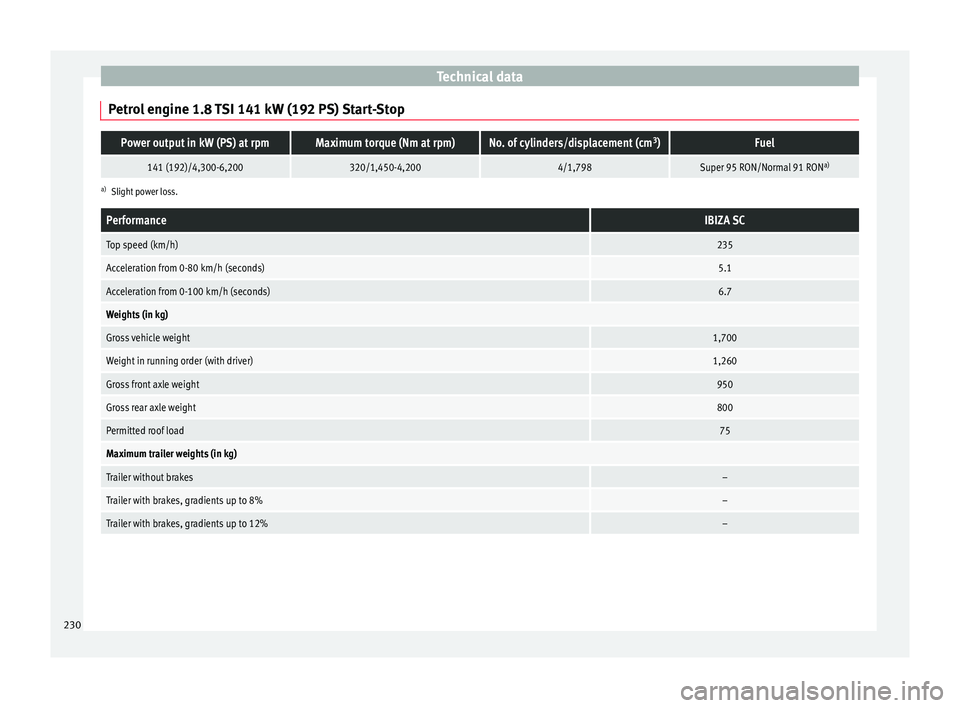
Task: Select the 'Gross front axle weight' label
Action: 152,385
